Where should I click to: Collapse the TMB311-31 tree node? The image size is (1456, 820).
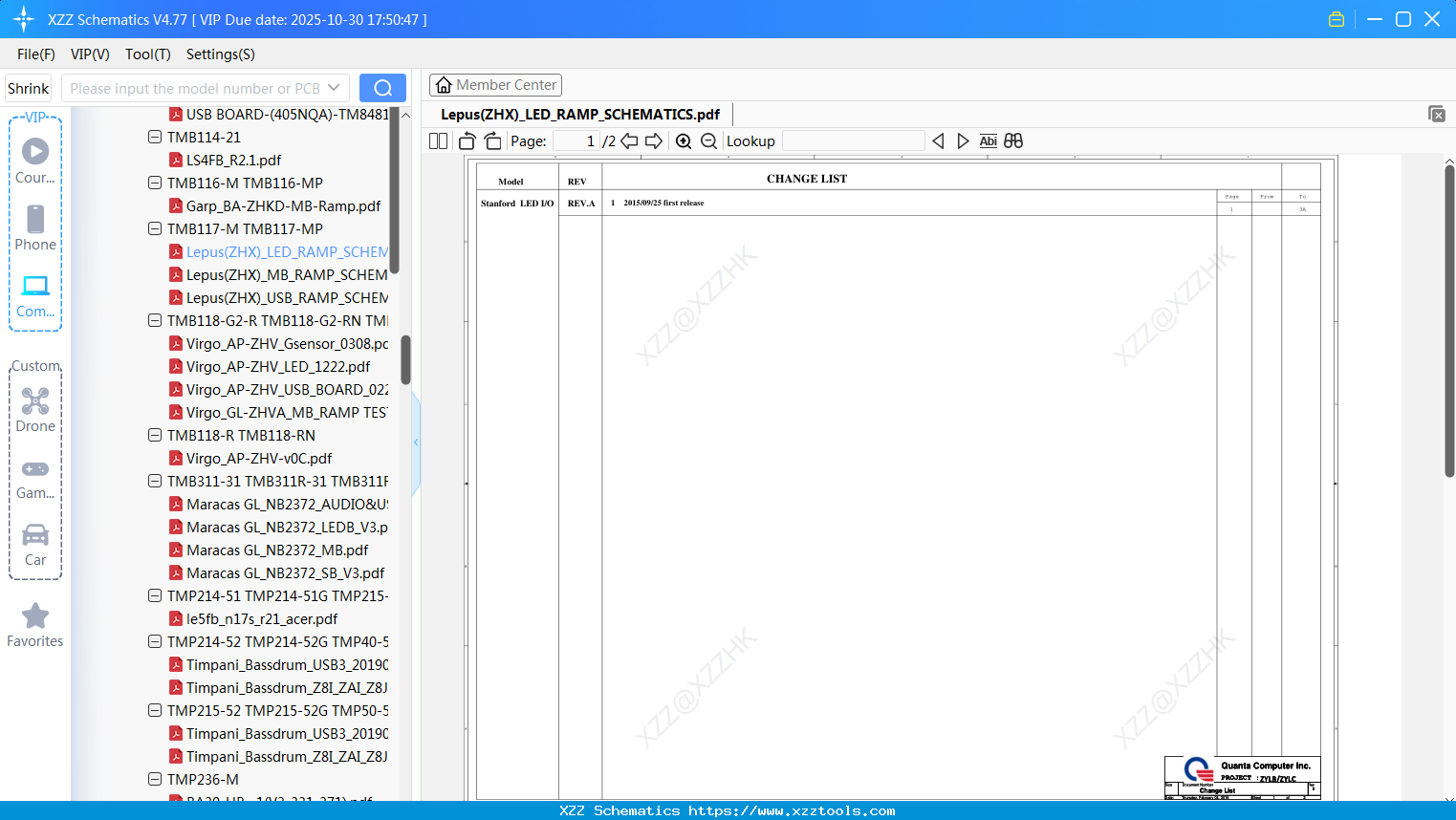pos(155,481)
